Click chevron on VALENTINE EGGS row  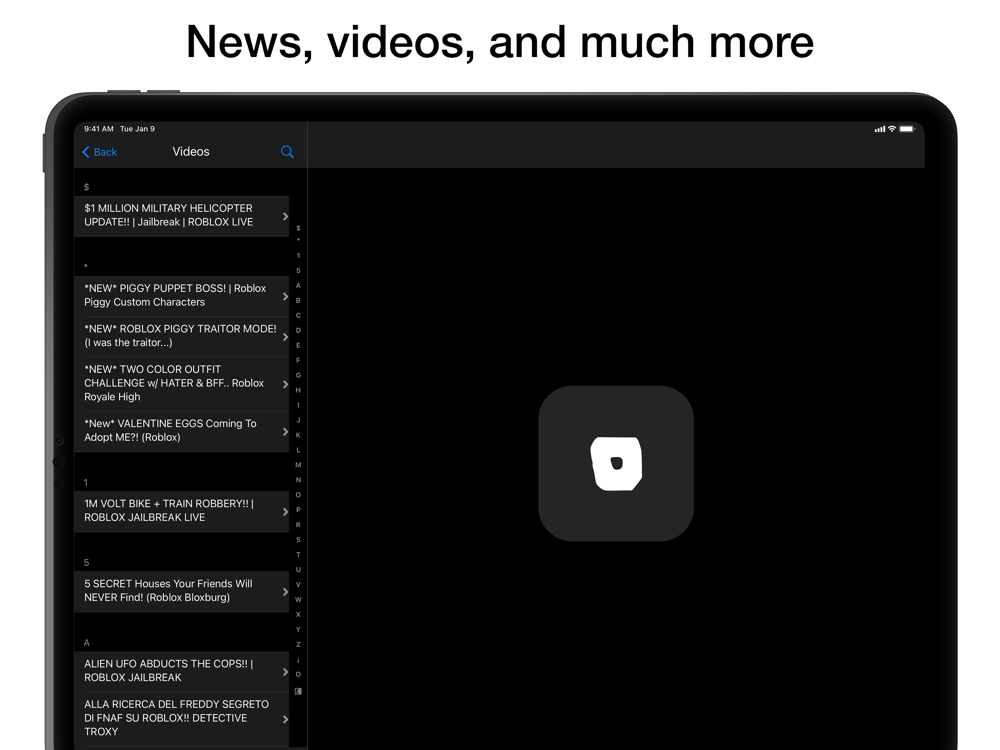[x=285, y=432]
